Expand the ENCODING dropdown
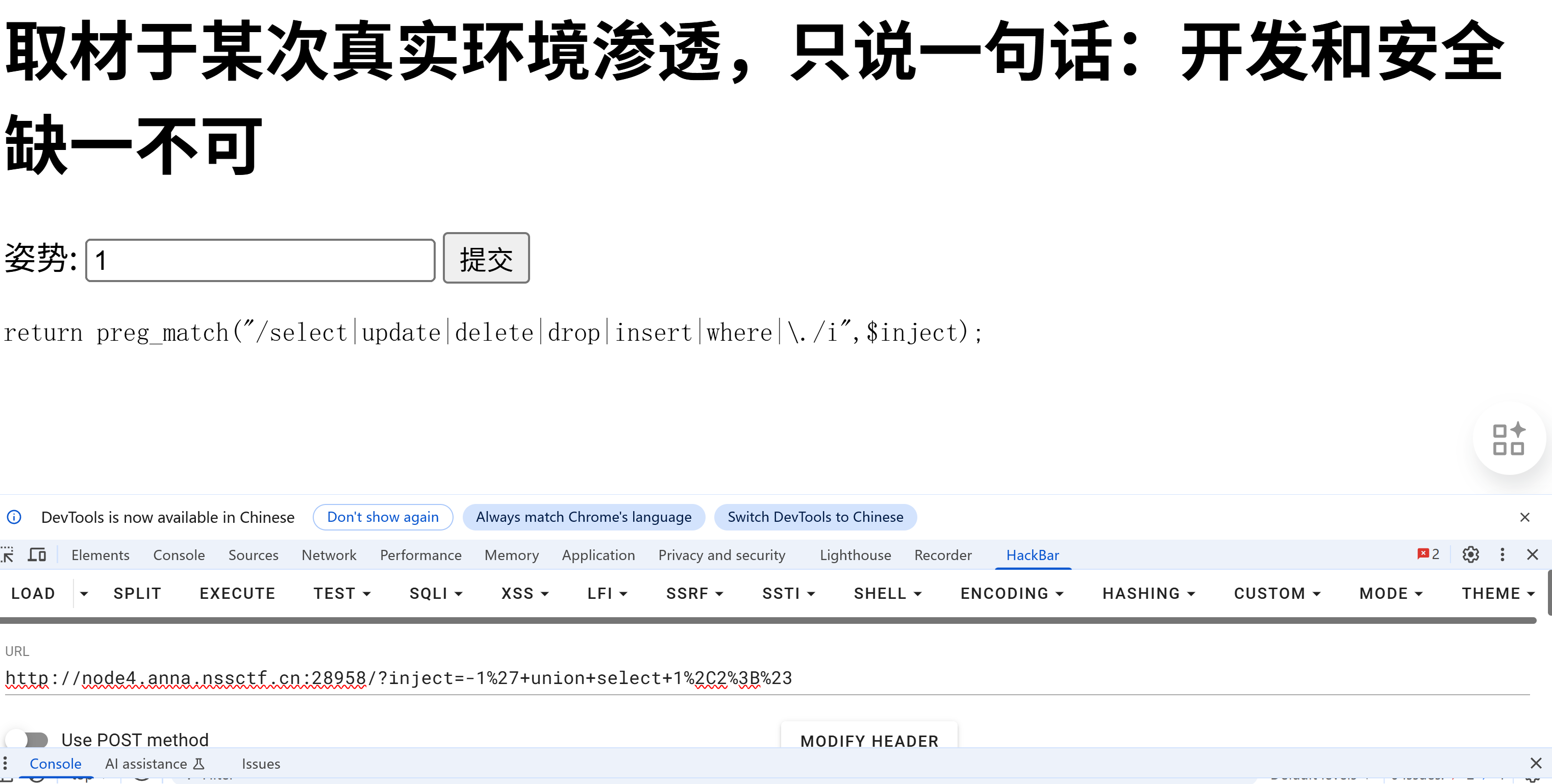 click(x=1012, y=594)
